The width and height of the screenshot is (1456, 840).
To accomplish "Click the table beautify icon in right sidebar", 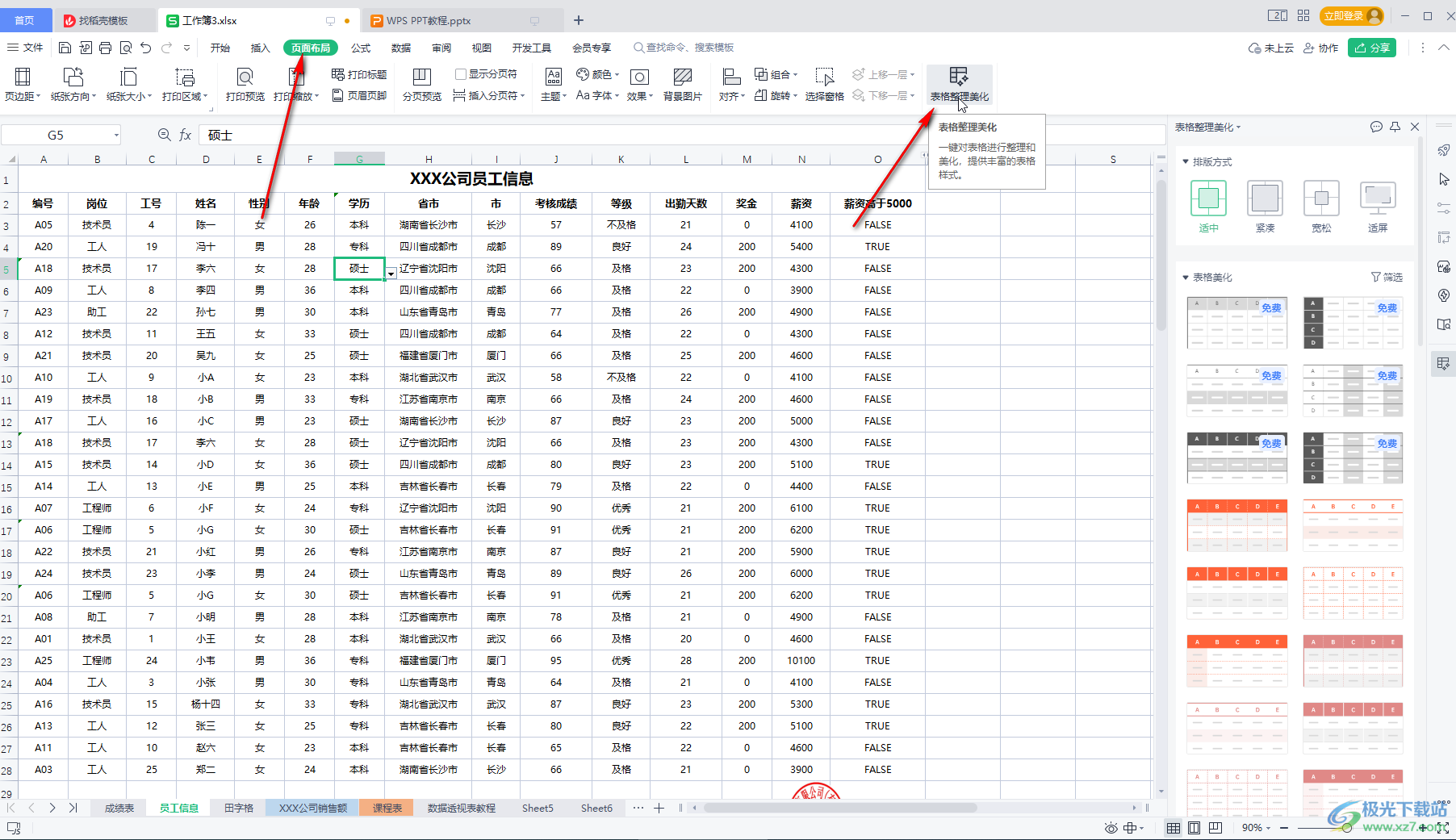I will click(1444, 364).
